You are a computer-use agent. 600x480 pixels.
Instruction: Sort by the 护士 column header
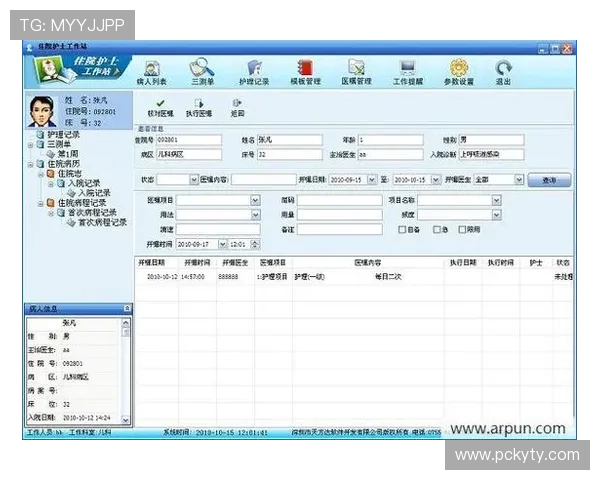click(x=536, y=263)
